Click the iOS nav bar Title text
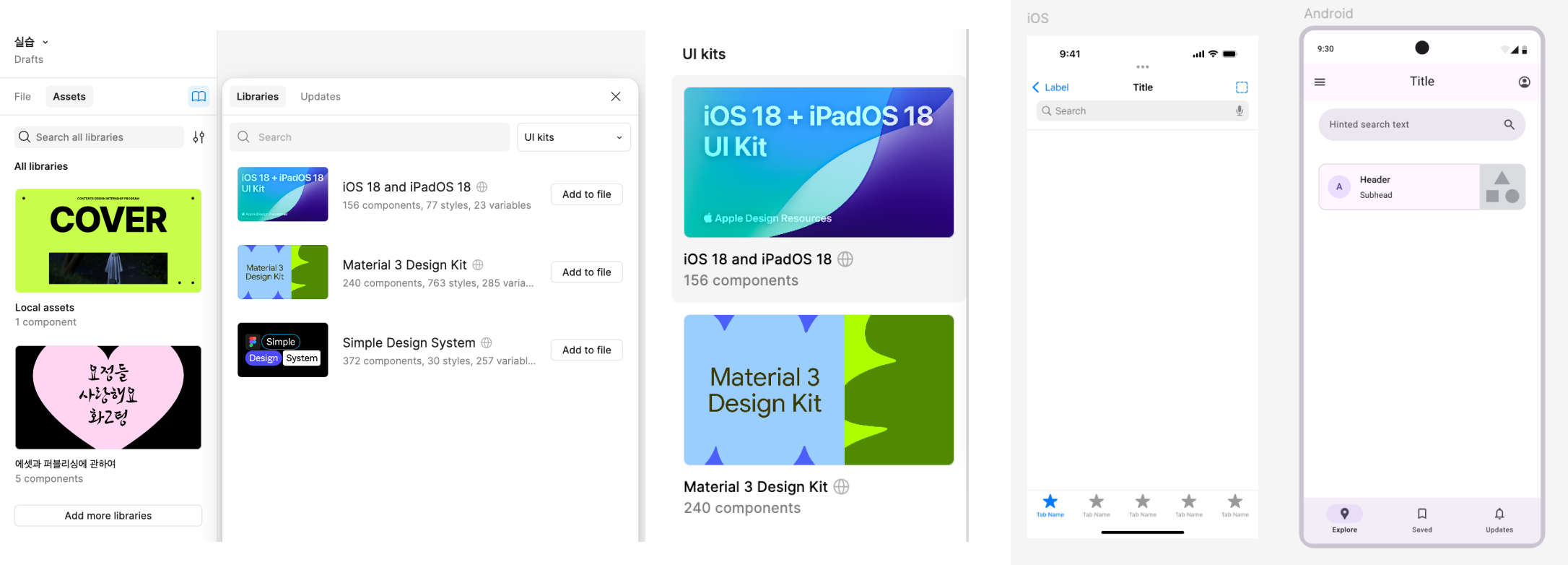Image resolution: width=1568 pixels, height=565 pixels. pyautogui.click(x=1142, y=87)
